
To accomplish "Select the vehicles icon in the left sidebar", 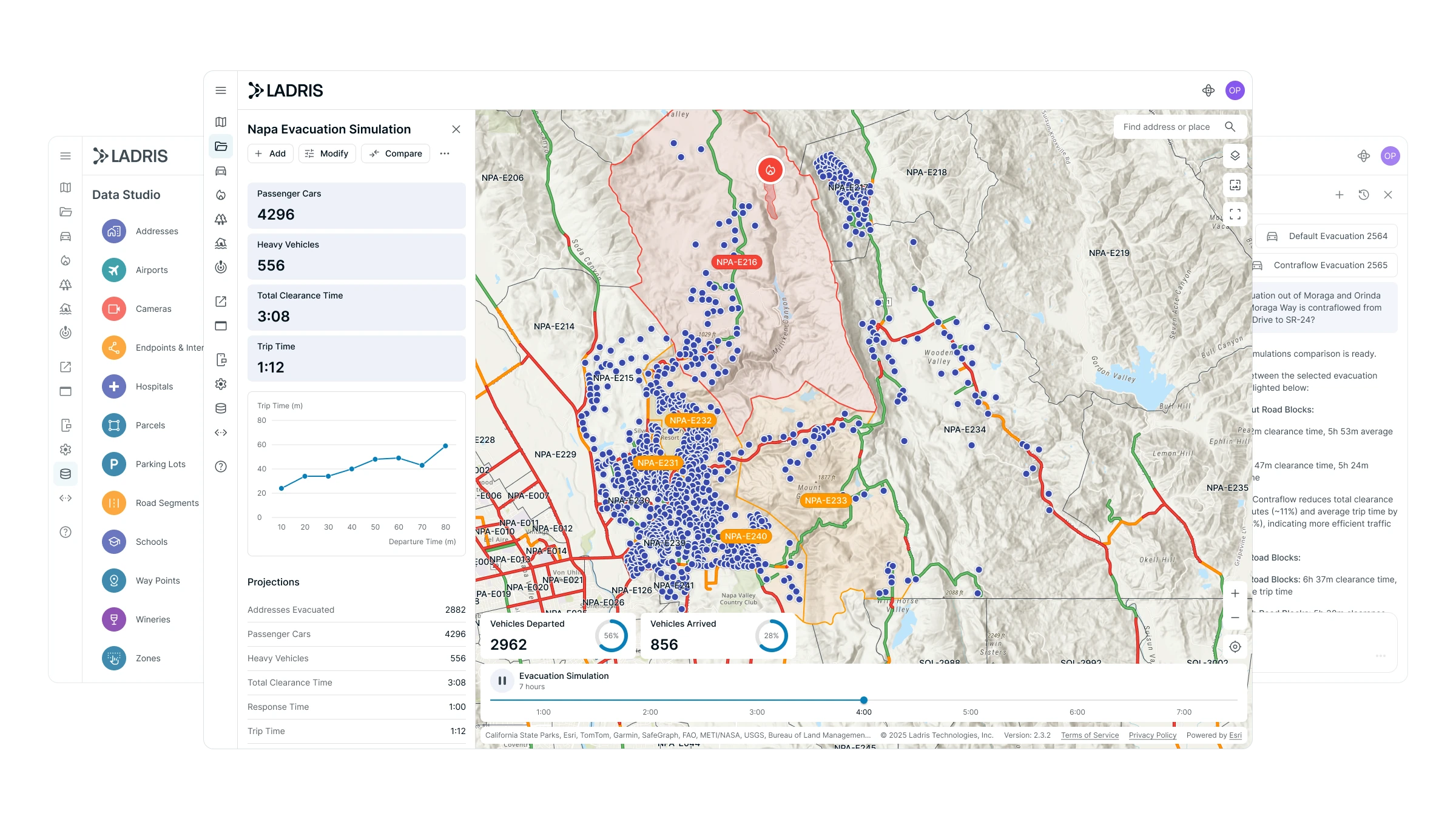I will [221, 170].
